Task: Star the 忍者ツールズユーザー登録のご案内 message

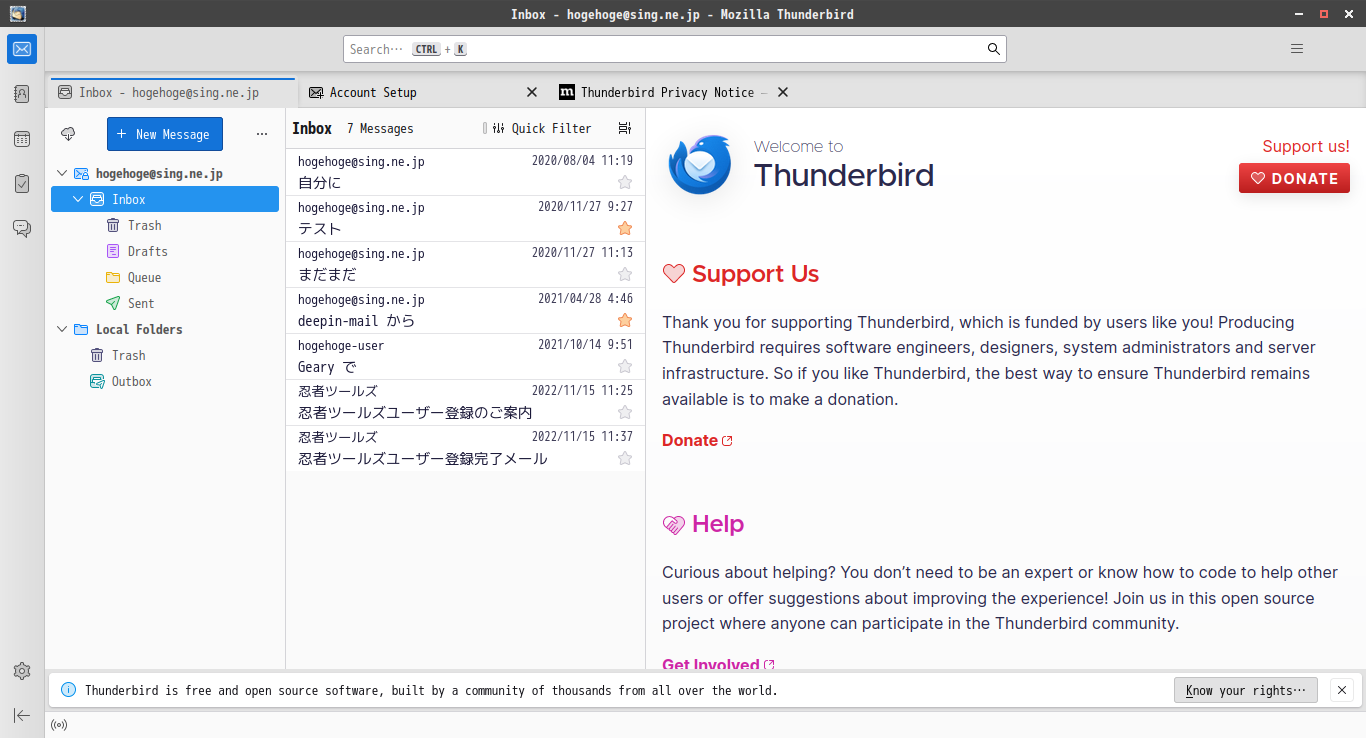Action: pyautogui.click(x=625, y=412)
